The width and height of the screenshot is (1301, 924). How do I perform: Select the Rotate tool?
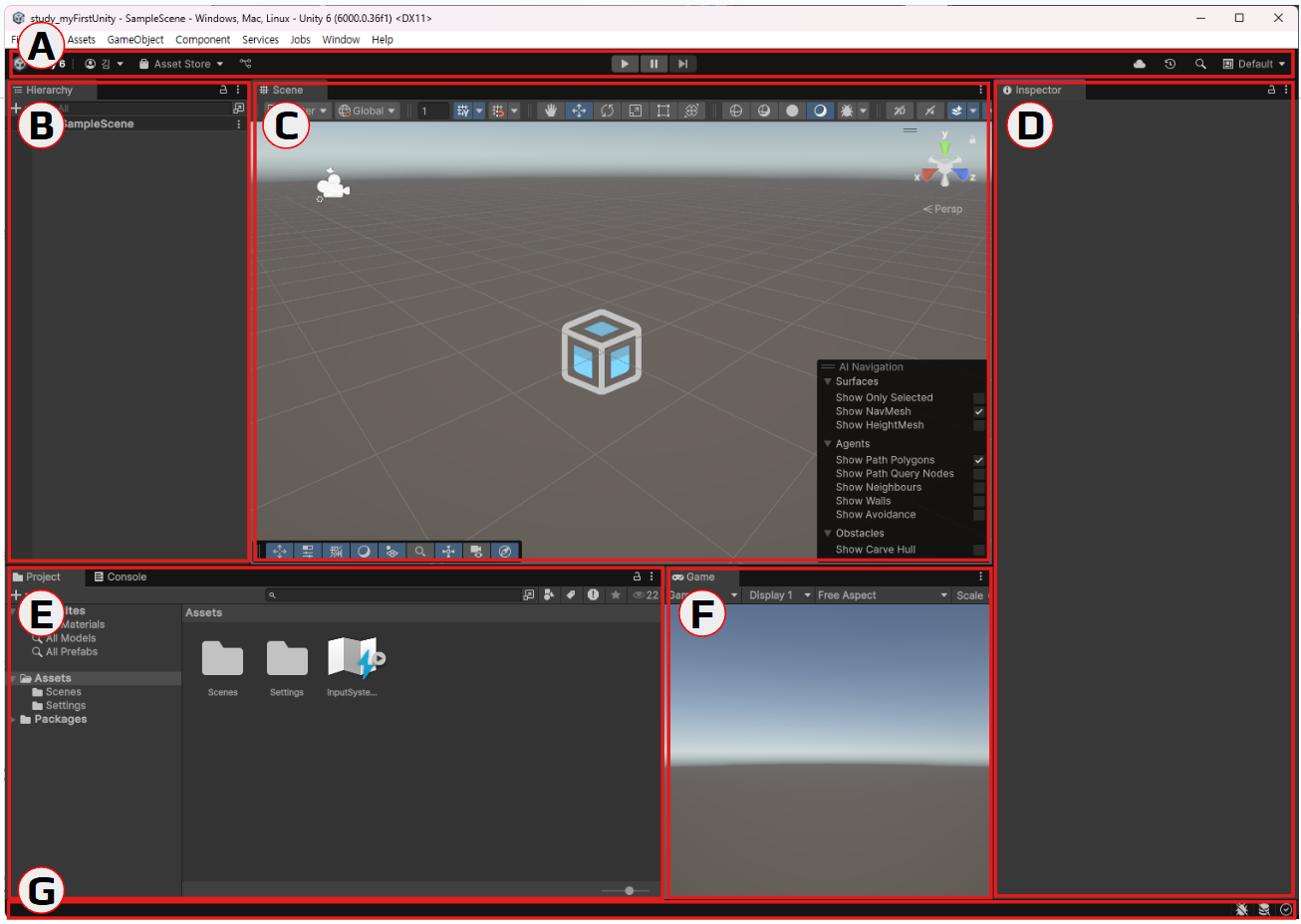pos(607,111)
